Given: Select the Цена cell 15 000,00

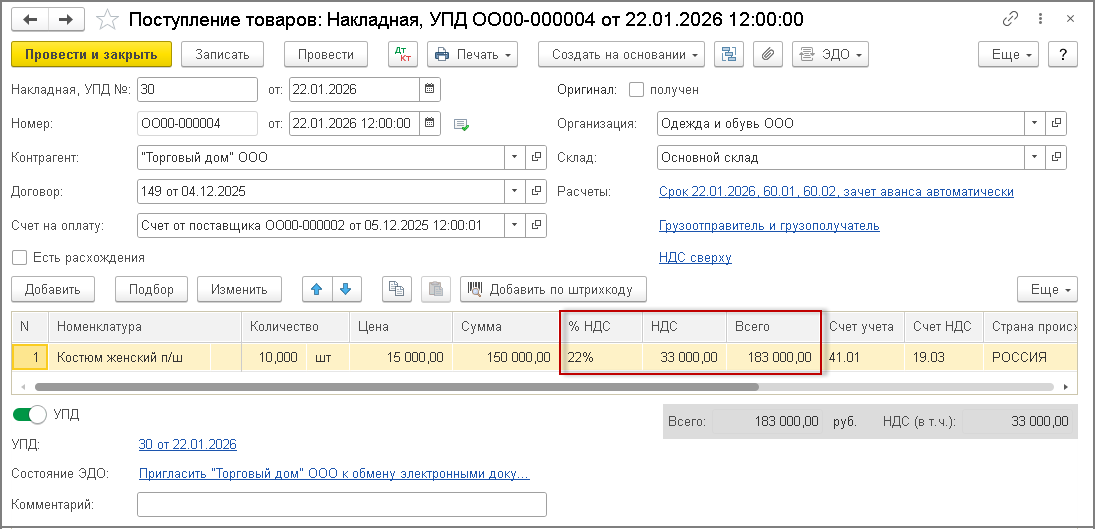Looking at the screenshot, I should click(x=401, y=357).
